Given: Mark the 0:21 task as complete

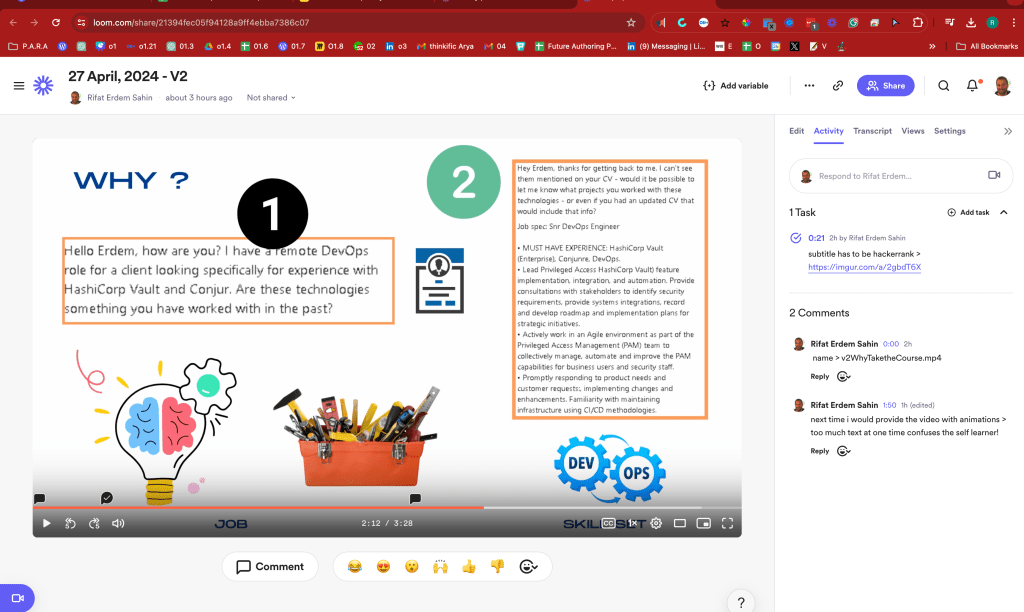Looking at the screenshot, I should point(795,238).
